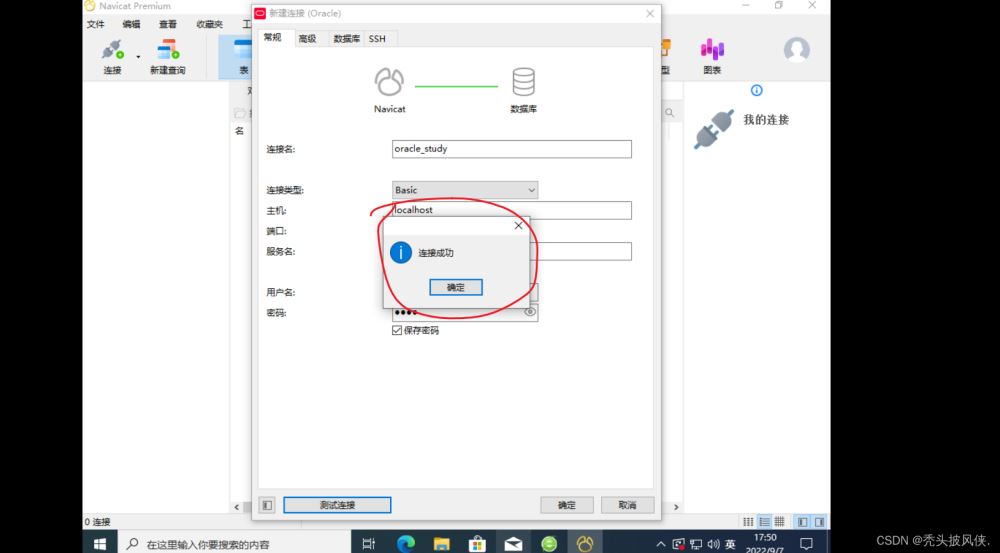Click the Windows Start button
Image resolution: width=1000 pixels, height=553 pixels.
coord(100,543)
